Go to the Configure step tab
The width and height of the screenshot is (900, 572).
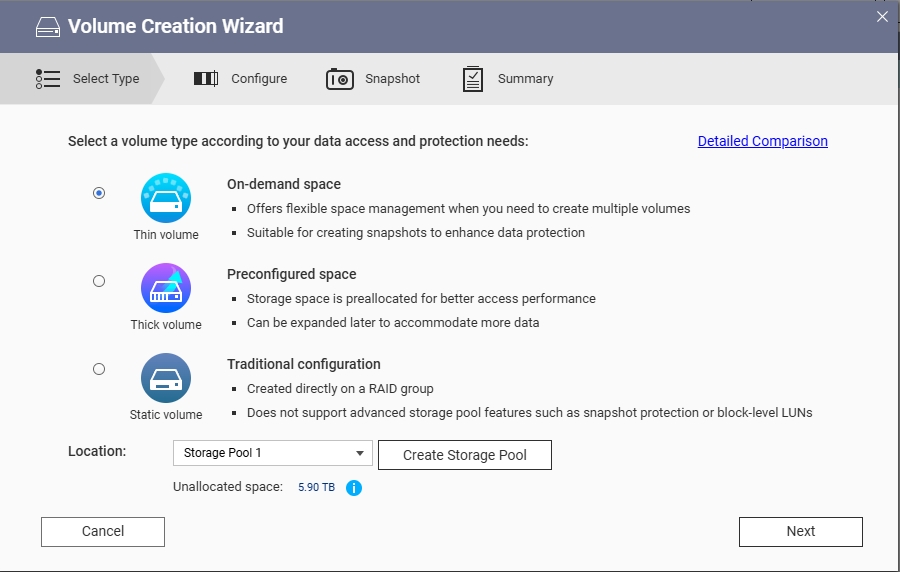(x=240, y=79)
